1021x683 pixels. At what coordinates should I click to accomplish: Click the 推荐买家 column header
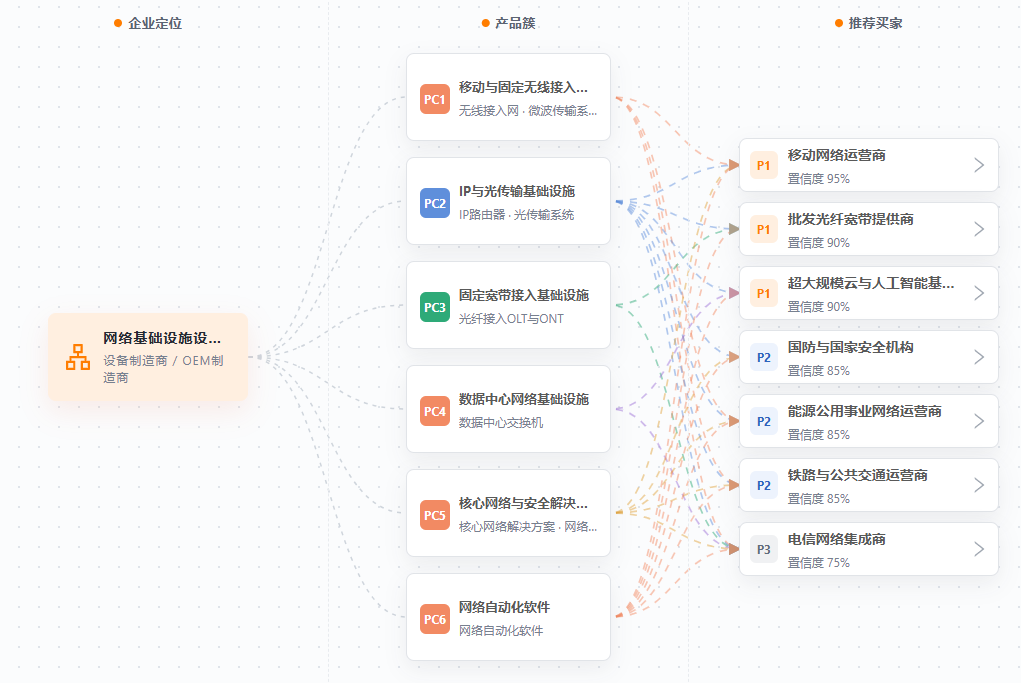875,23
